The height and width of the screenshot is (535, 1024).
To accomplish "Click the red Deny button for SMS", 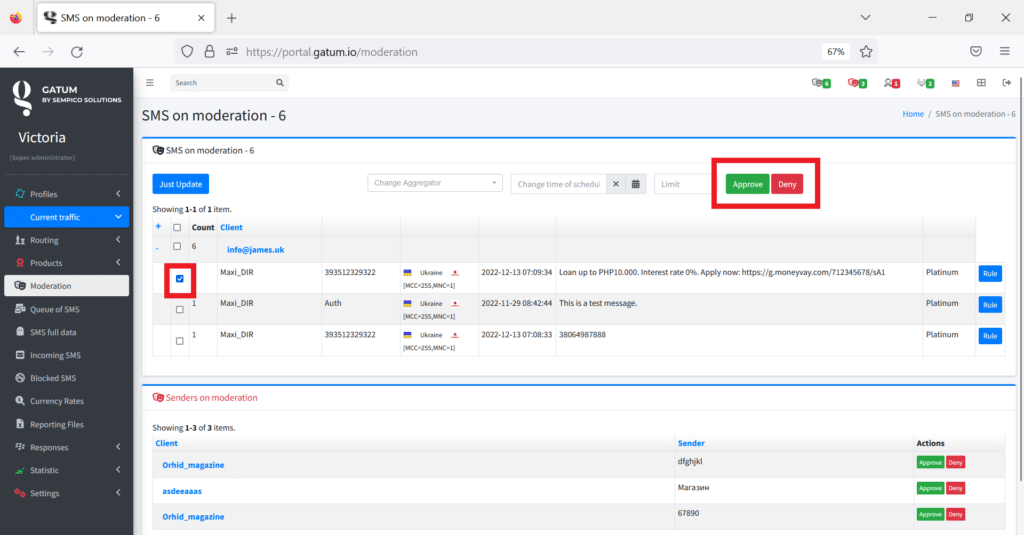I will (787, 184).
